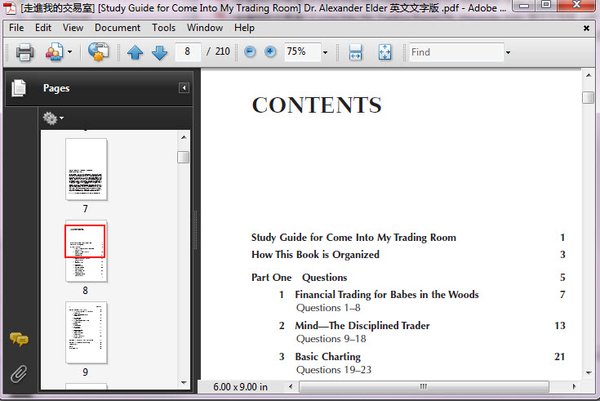Screen dimensions: 600x401
Task: Open the Collaborate people icon
Action: point(54,52)
